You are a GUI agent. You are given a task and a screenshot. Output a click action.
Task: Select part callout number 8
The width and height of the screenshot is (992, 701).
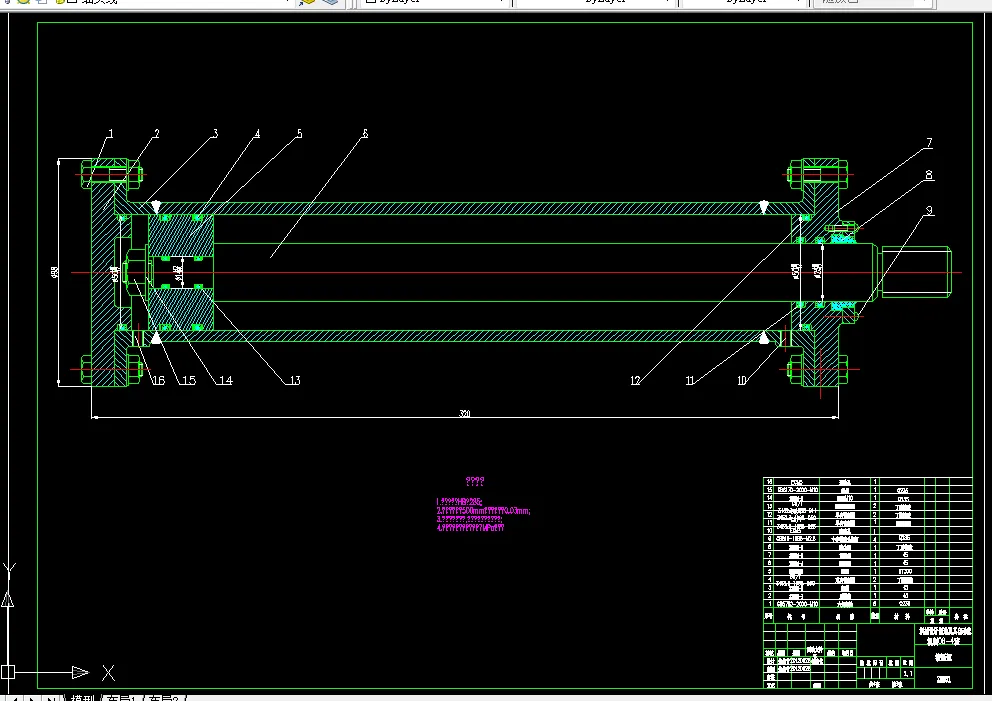(929, 175)
